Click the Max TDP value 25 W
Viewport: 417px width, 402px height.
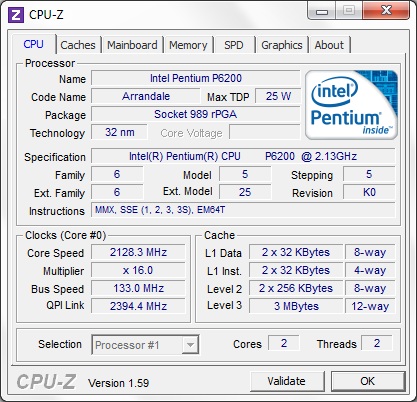[x=278, y=96]
